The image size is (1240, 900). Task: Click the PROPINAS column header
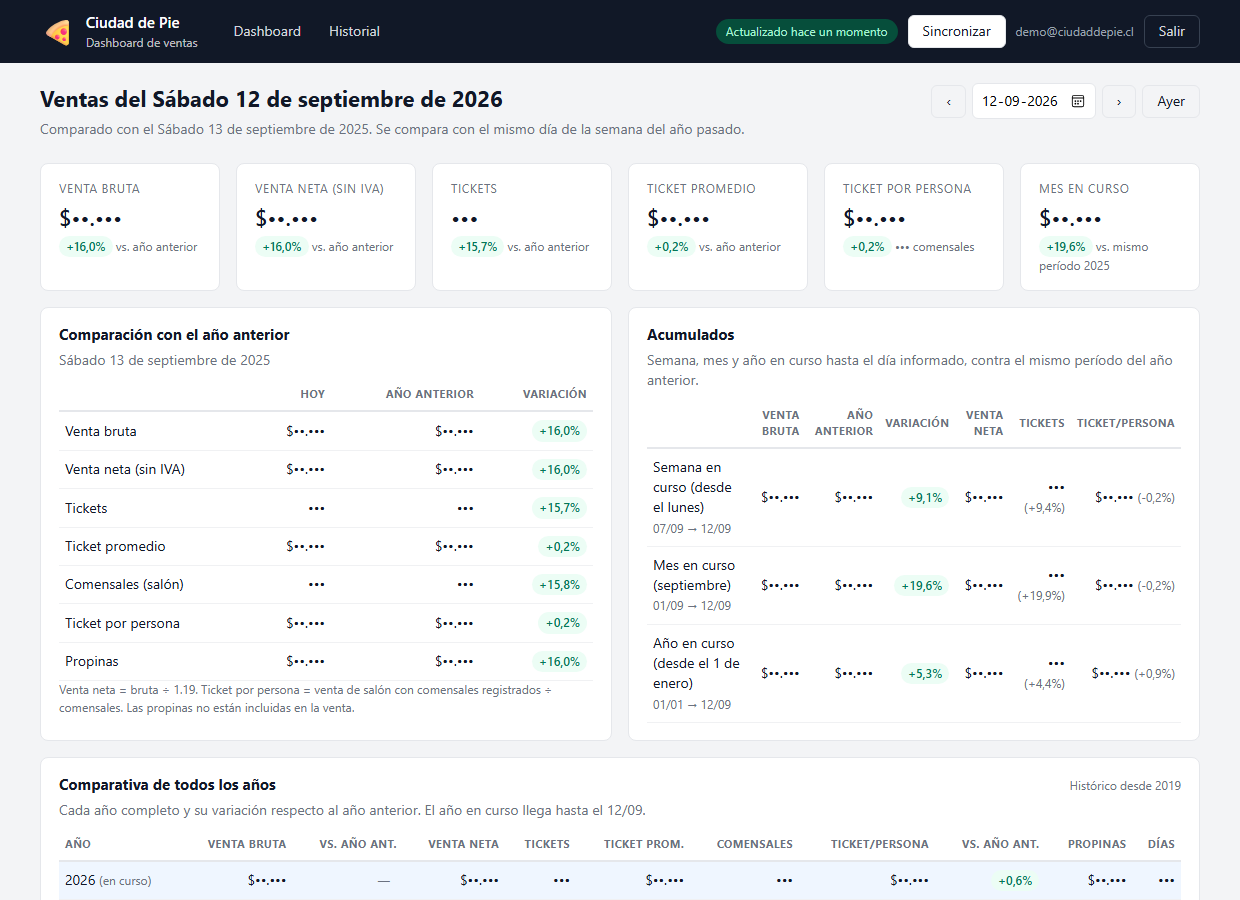1097,844
